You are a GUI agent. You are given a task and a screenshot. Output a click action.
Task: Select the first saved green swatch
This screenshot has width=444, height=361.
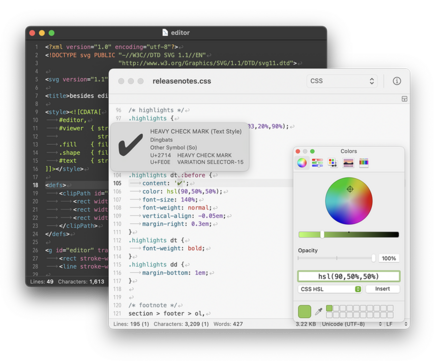tap(329, 308)
